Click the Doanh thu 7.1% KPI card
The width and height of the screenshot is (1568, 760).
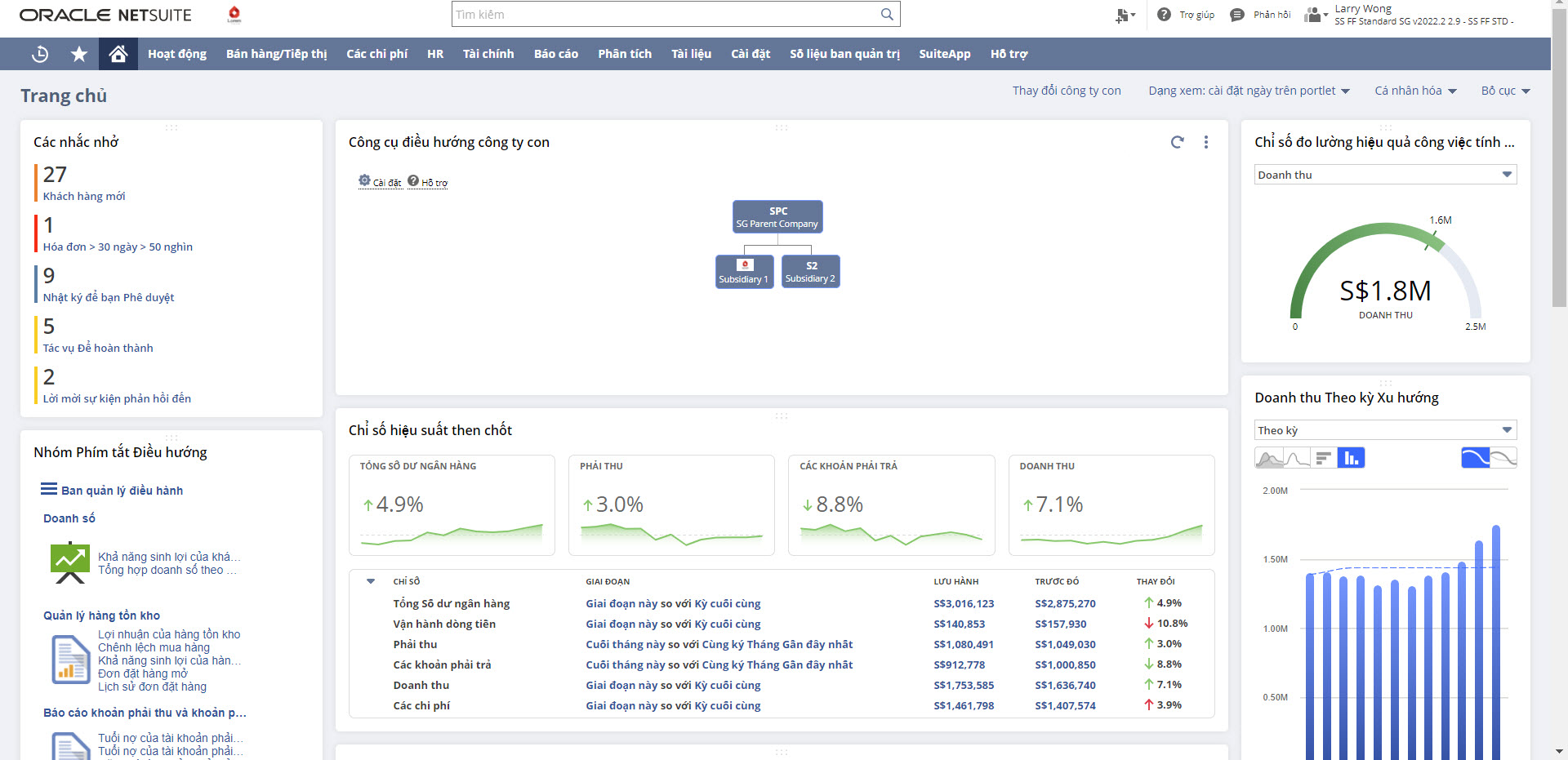pyautogui.click(x=1111, y=505)
